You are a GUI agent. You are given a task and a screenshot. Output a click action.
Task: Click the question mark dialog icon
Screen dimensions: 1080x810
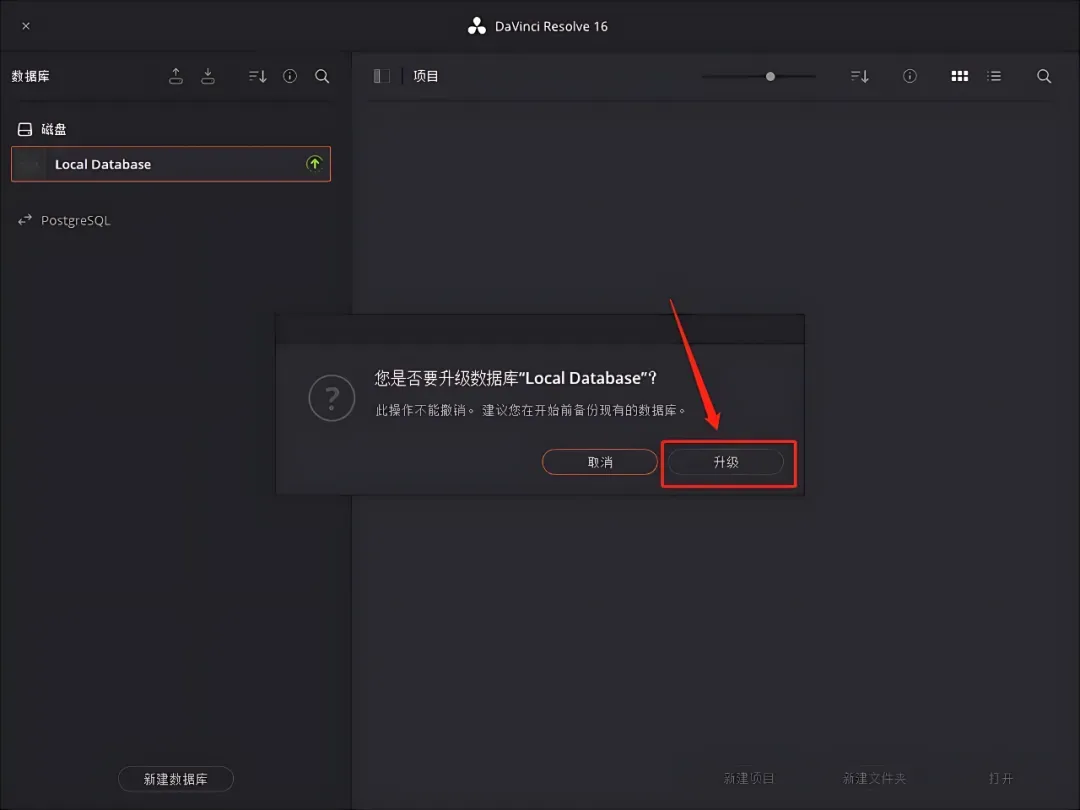(x=331, y=398)
